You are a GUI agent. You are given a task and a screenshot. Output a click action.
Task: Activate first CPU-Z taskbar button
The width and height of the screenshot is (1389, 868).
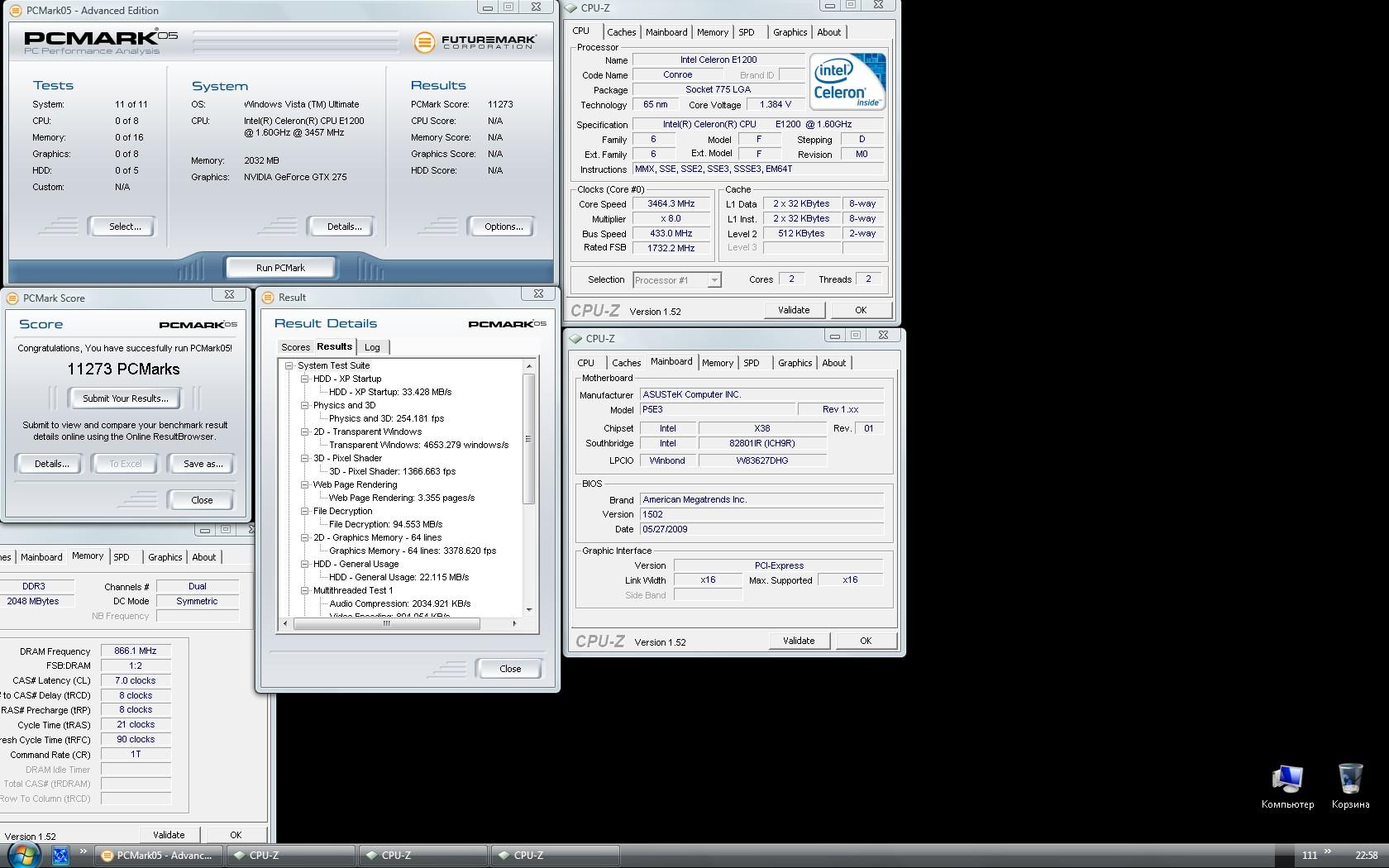(290, 856)
